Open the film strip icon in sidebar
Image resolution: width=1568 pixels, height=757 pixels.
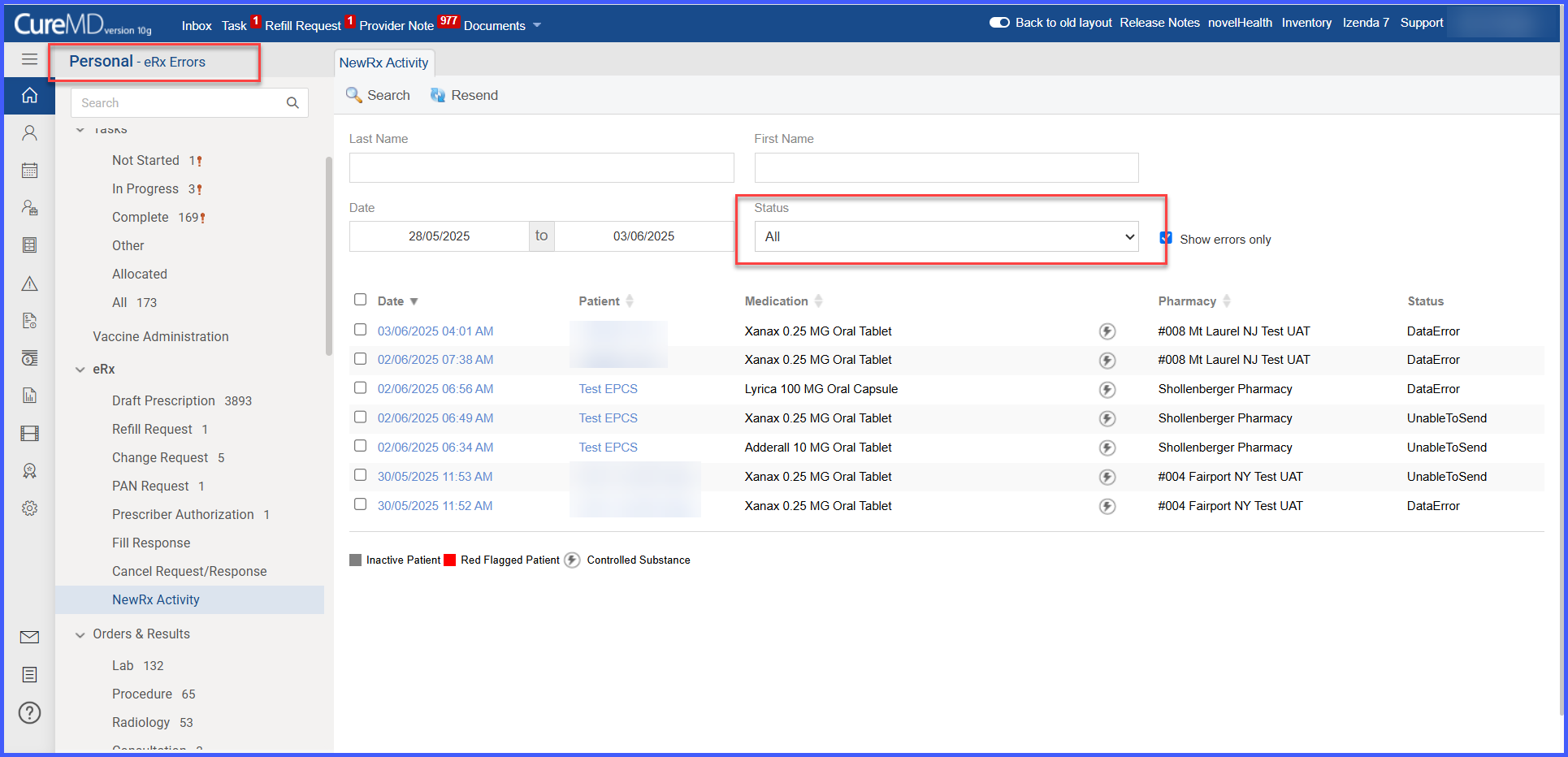[x=29, y=433]
